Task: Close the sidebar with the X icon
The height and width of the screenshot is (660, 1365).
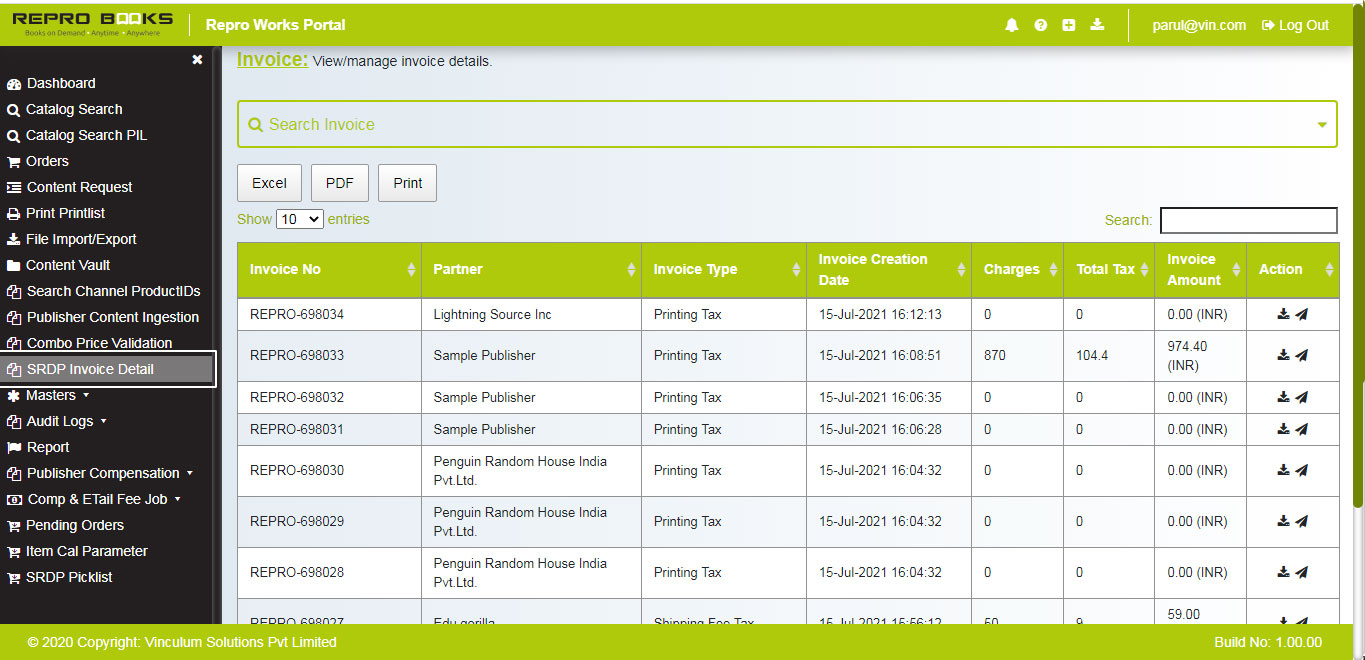Action: tap(197, 59)
